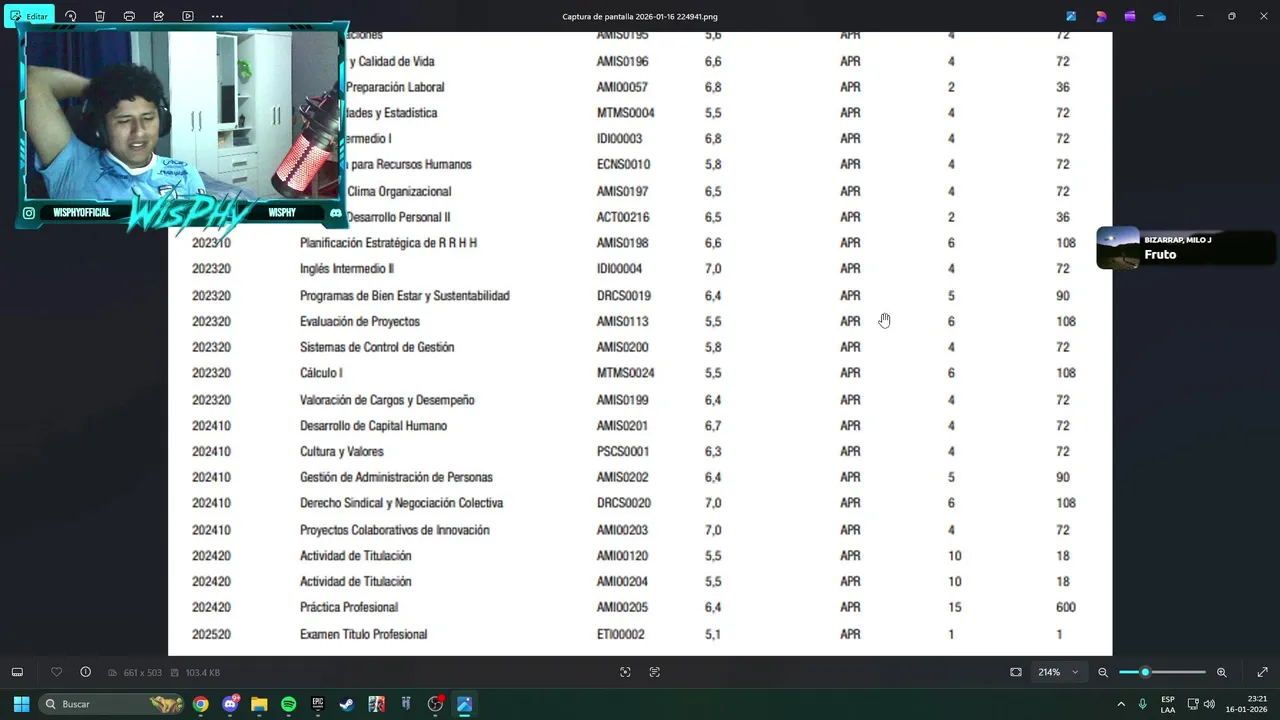Open Google Chrome from the taskbar
This screenshot has height=720, width=1280.
coord(201,704)
